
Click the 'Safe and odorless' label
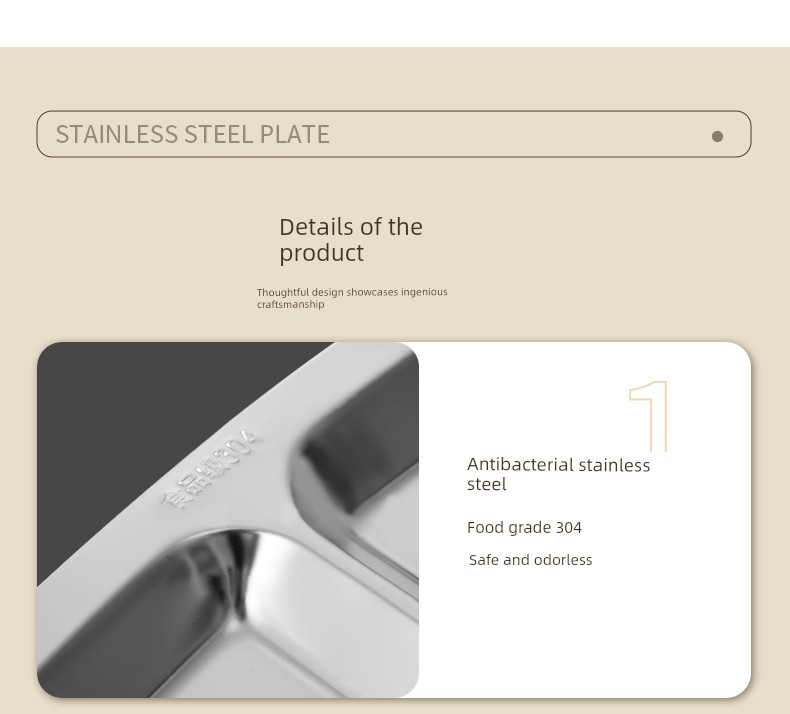click(530, 560)
